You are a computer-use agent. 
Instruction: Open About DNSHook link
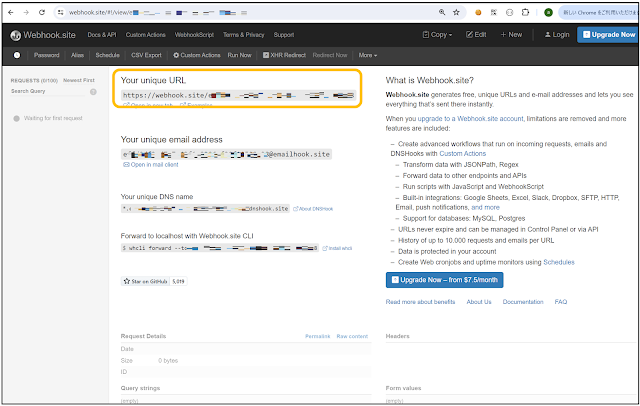pyautogui.click(x=313, y=209)
